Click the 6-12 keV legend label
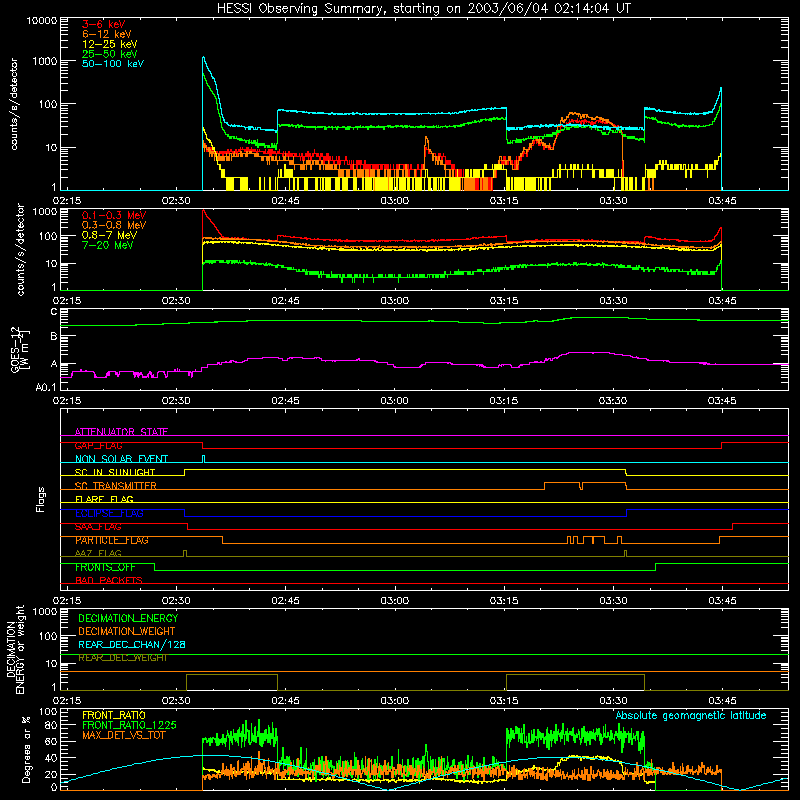 pos(107,34)
